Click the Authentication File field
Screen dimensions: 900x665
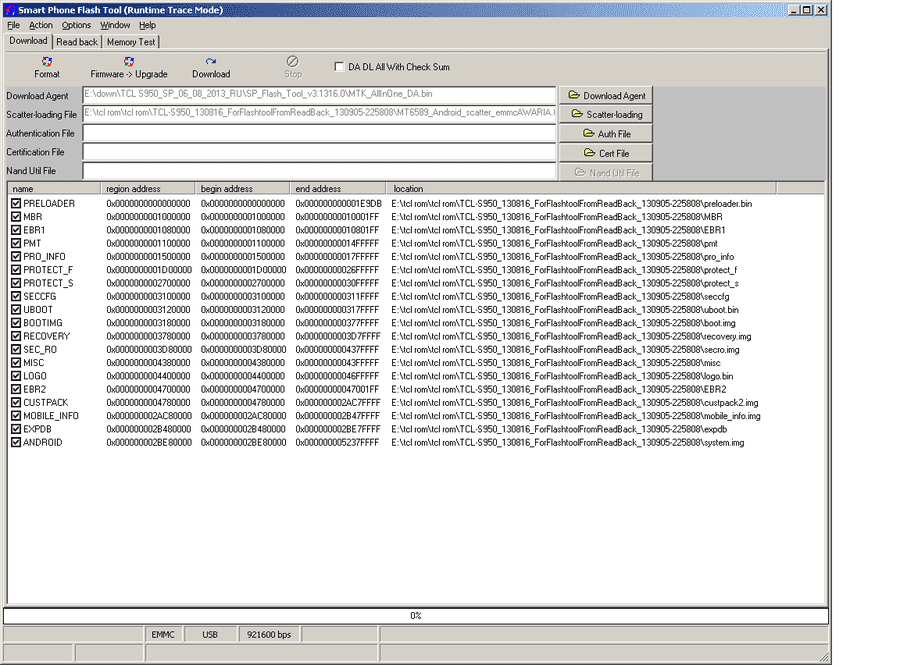coord(319,133)
